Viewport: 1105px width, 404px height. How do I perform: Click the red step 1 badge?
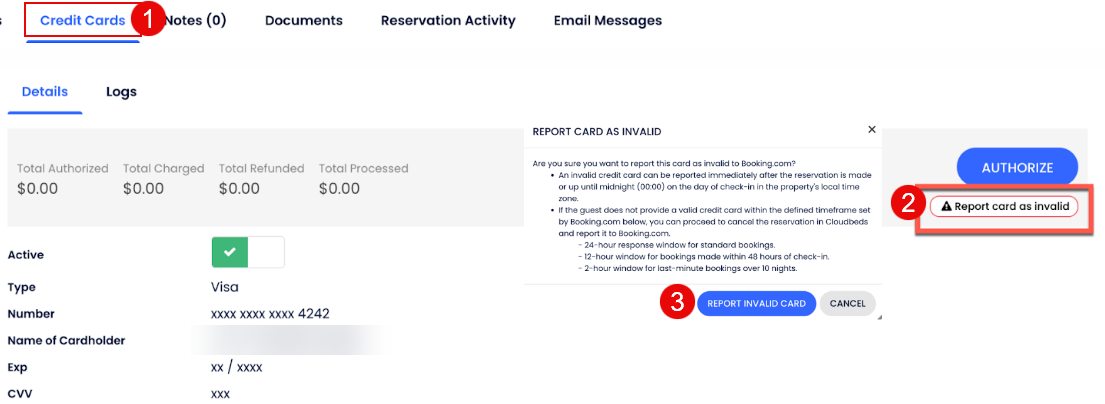coord(148,20)
